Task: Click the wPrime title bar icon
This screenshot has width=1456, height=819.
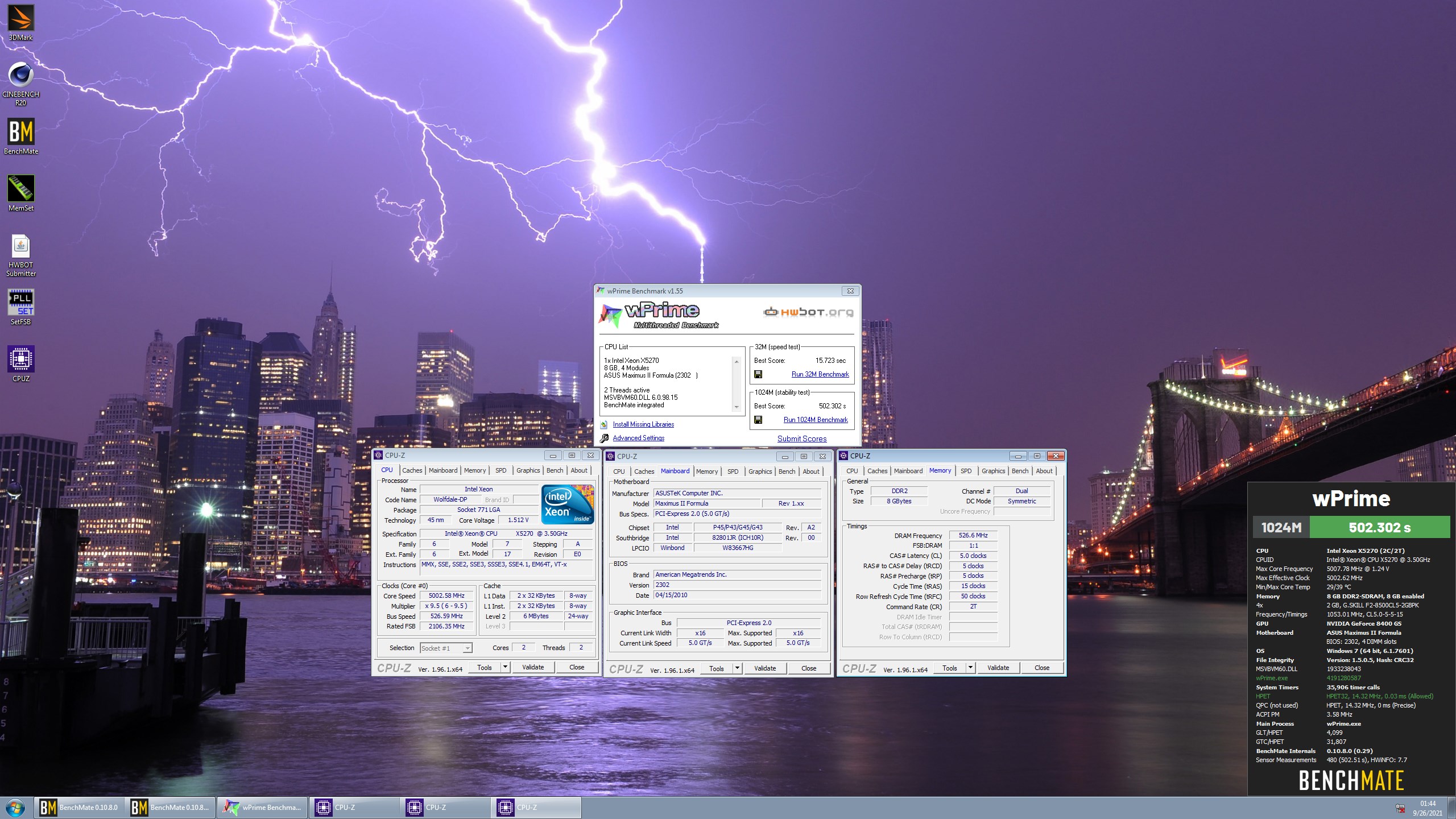Action: pyautogui.click(x=601, y=291)
